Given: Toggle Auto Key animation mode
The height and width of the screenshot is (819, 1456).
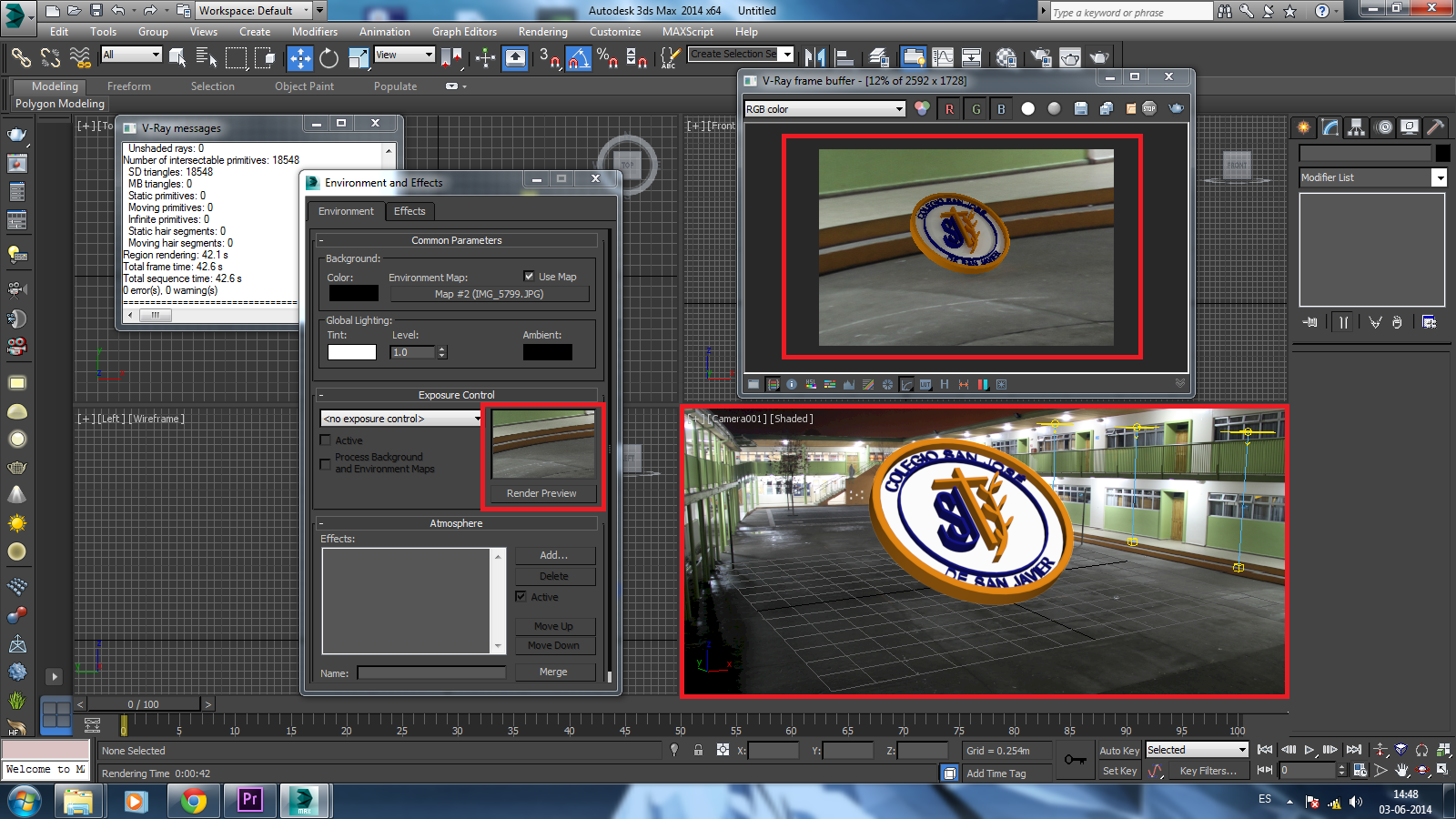Looking at the screenshot, I should [x=1118, y=751].
